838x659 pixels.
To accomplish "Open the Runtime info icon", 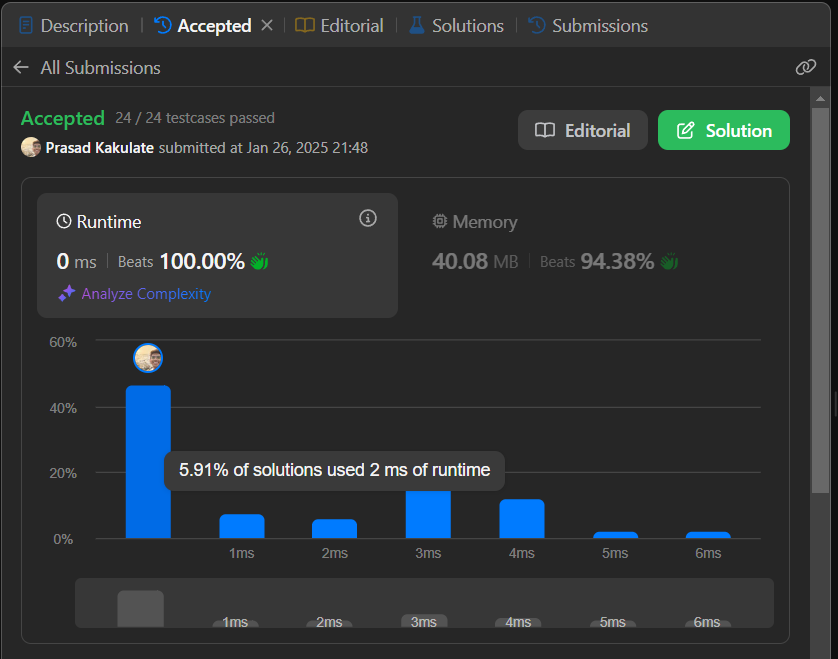I will coord(368,218).
